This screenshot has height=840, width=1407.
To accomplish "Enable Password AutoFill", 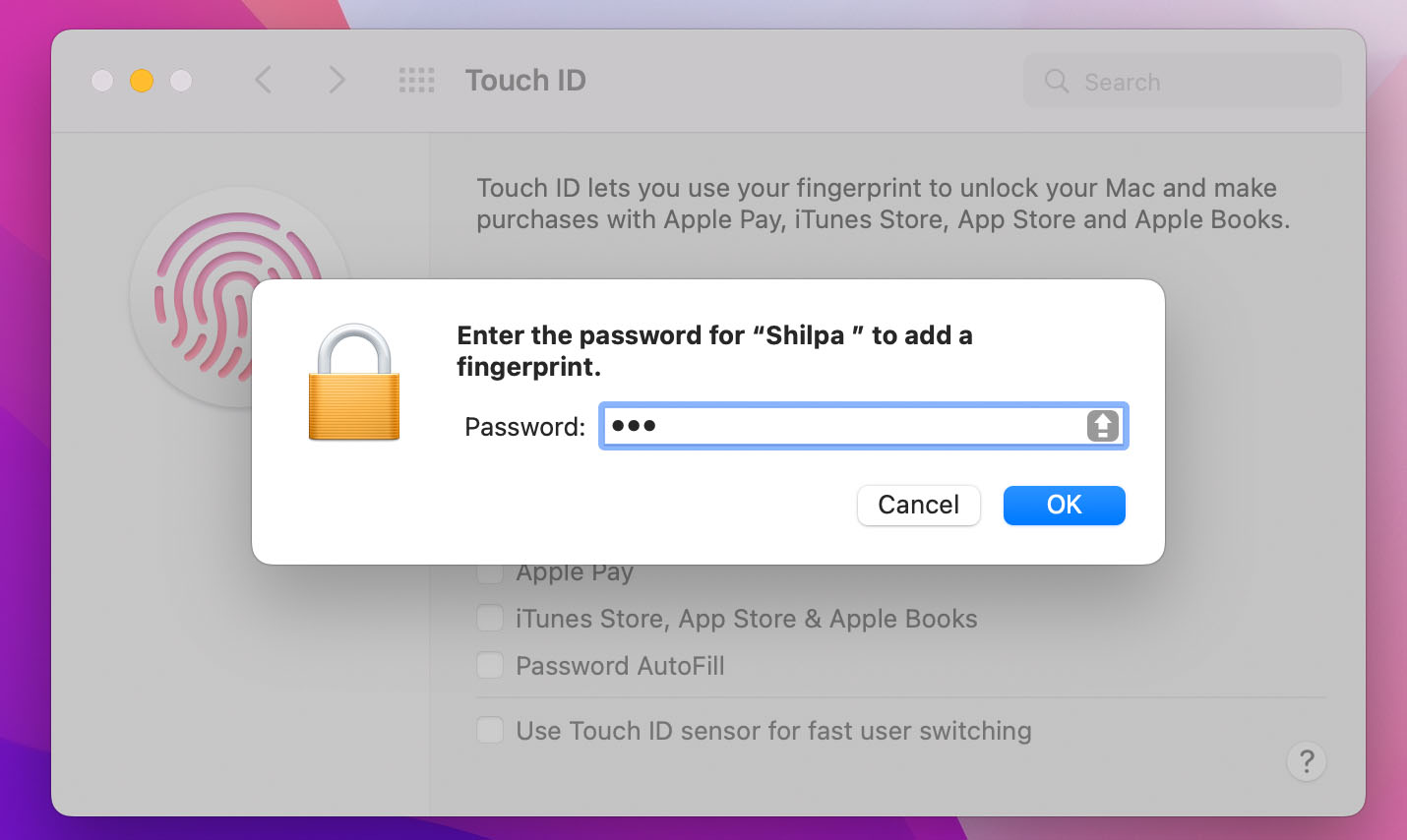I will point(489,665).
